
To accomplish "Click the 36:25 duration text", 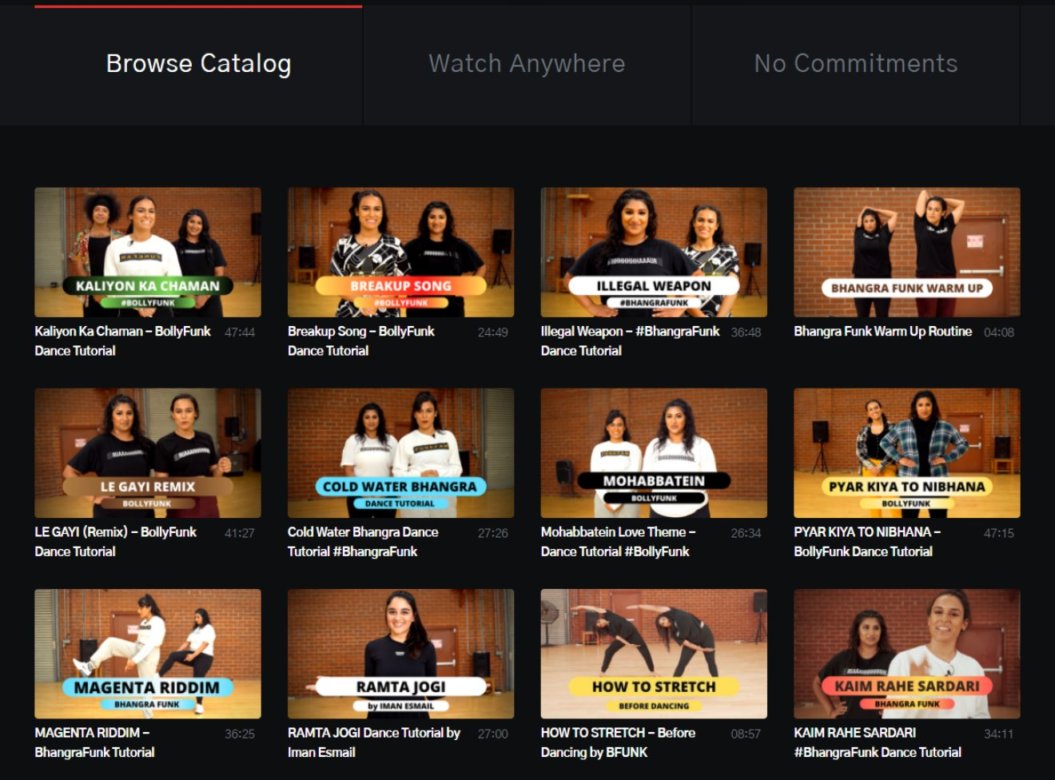I will (x=240, y=734).
